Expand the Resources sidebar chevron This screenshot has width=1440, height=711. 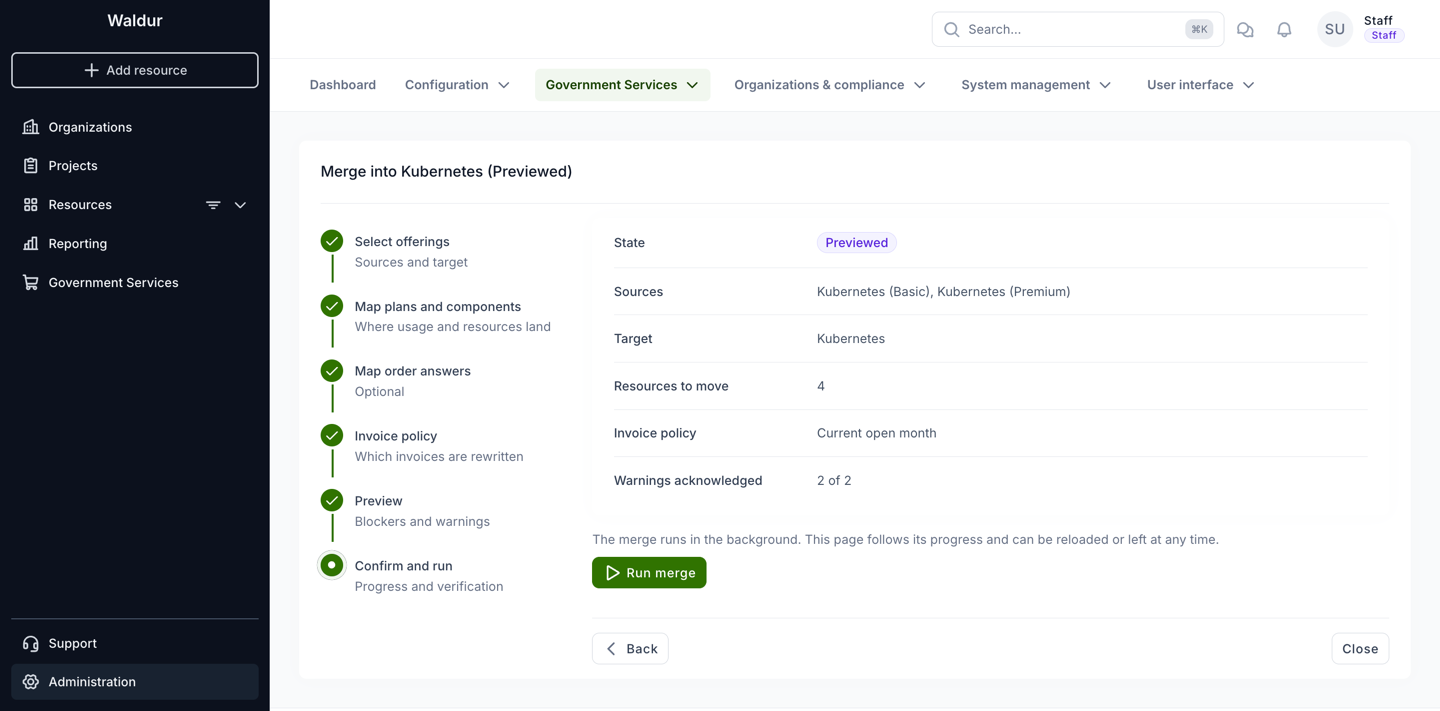click(x=240, y=205)
